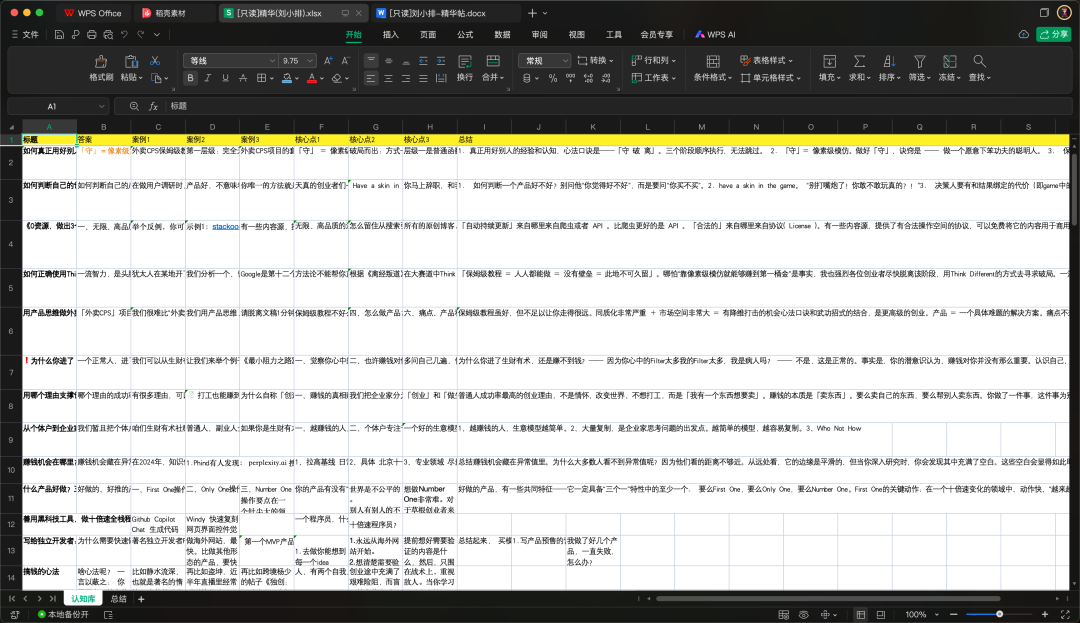Toggle Strikethrough formatting
The width and height of the screenshot is (1080, 623).
click(x=242, y=78)
